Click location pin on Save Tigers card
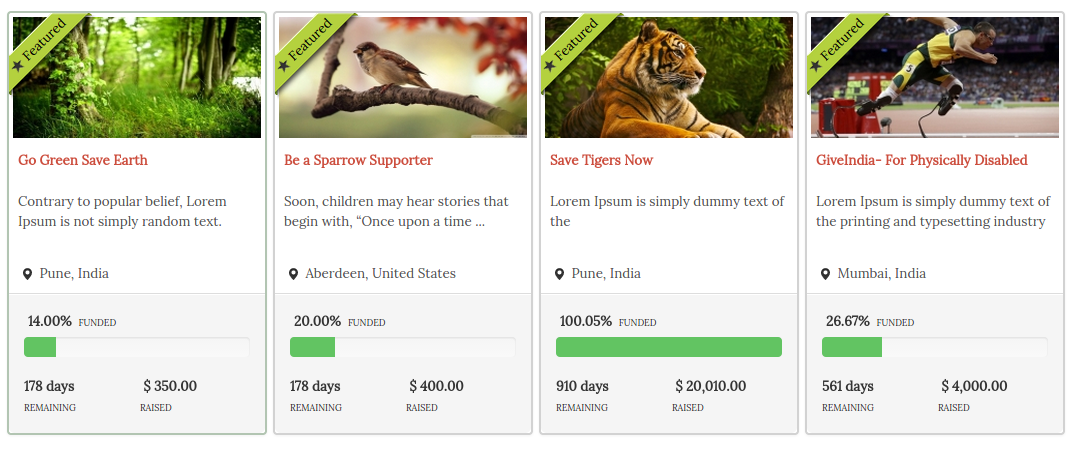1075x449 pixels. [x=559, y=274]
